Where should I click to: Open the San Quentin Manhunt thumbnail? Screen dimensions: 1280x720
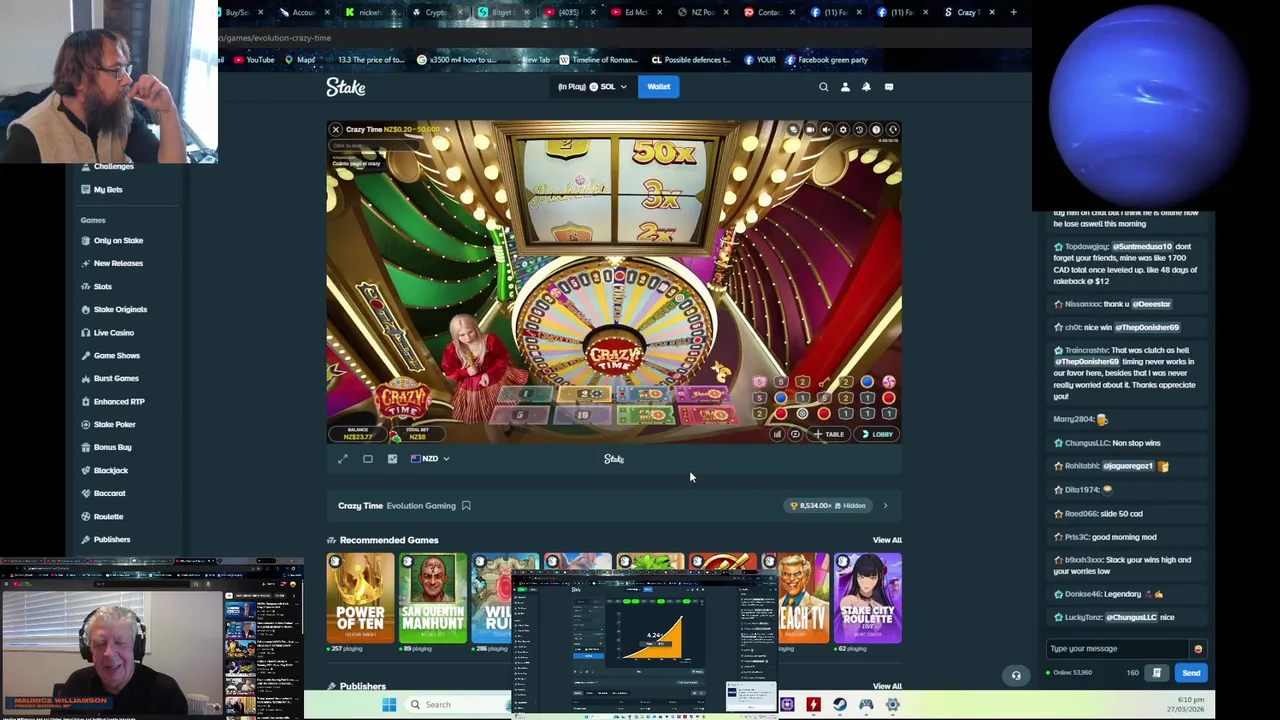tap(433, 598)
